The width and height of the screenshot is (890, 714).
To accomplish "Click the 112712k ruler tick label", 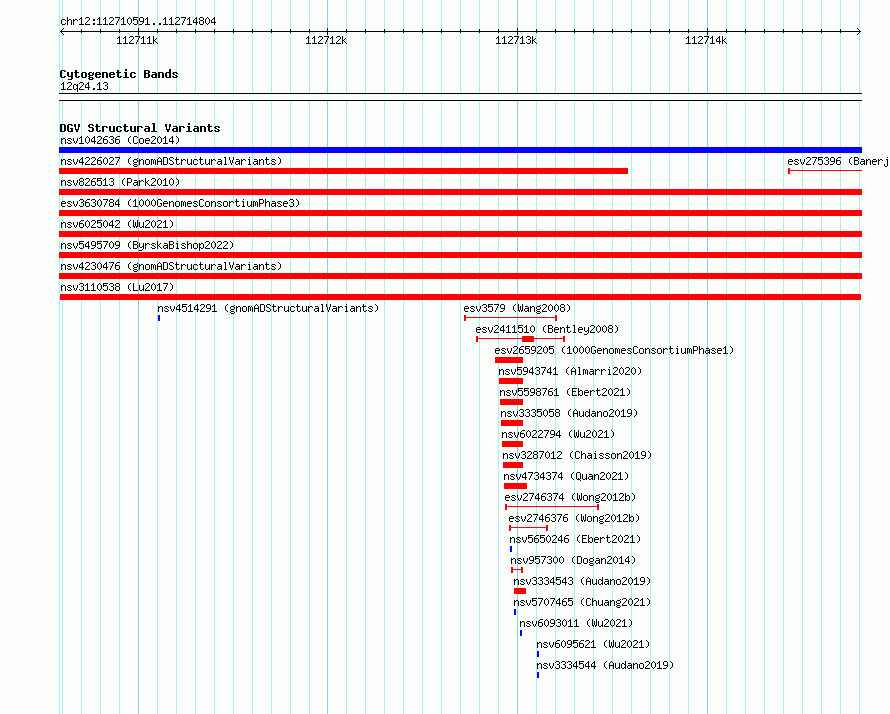I will pyautogui.click(x=326, y=40).
